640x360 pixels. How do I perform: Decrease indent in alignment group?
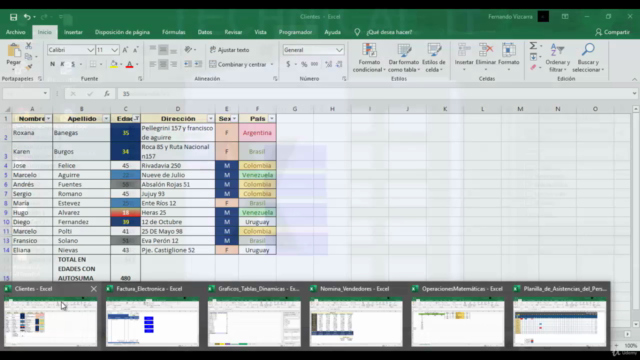[x=188, y=64]
